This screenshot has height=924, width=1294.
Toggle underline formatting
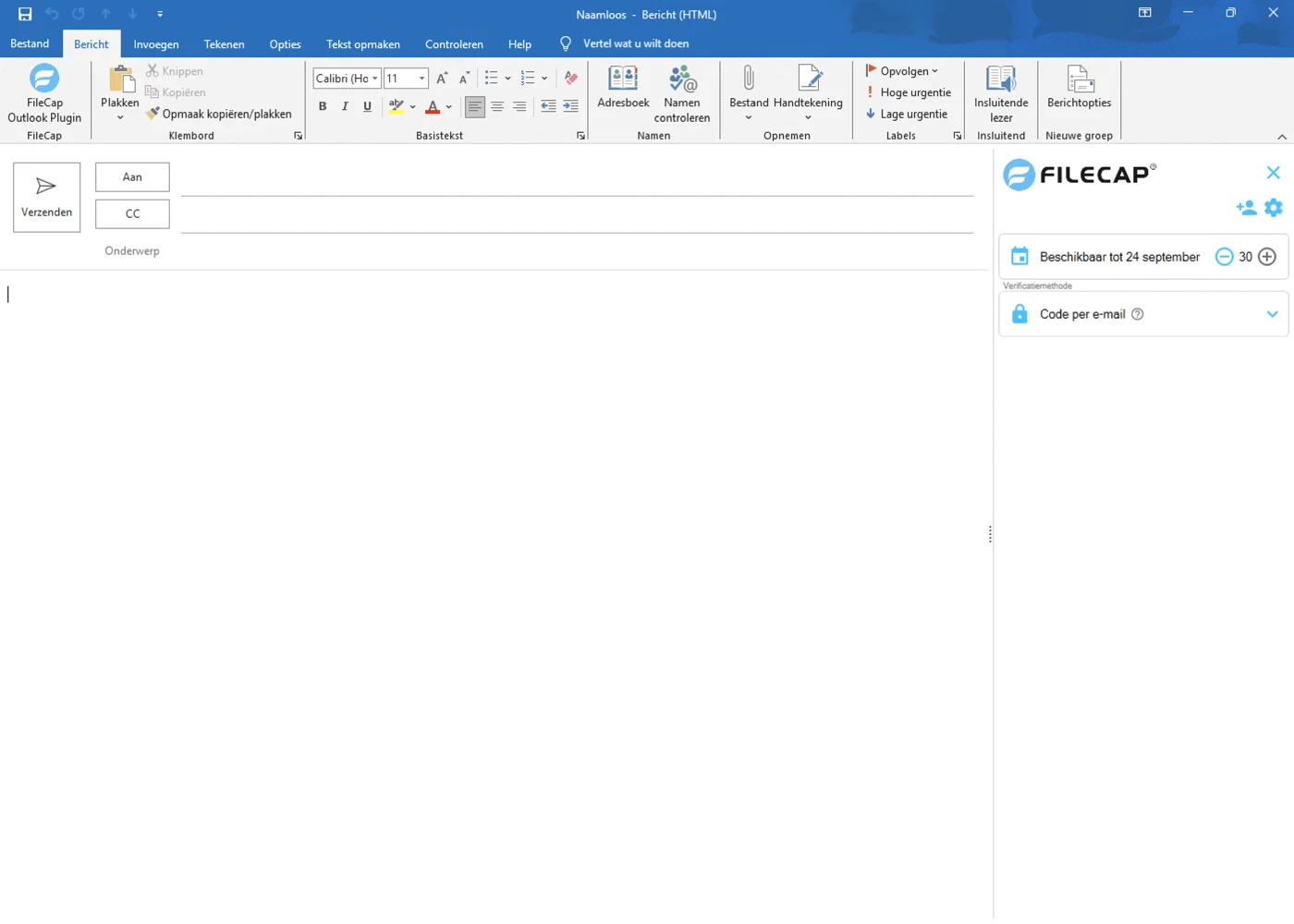click(367, 106)
